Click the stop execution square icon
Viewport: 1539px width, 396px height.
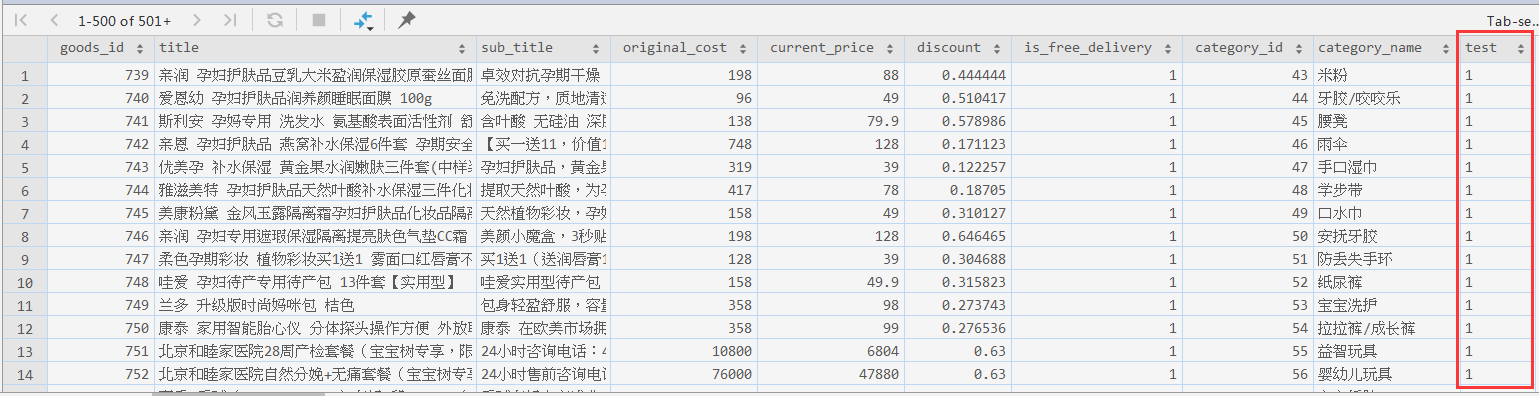pos(319,20)
